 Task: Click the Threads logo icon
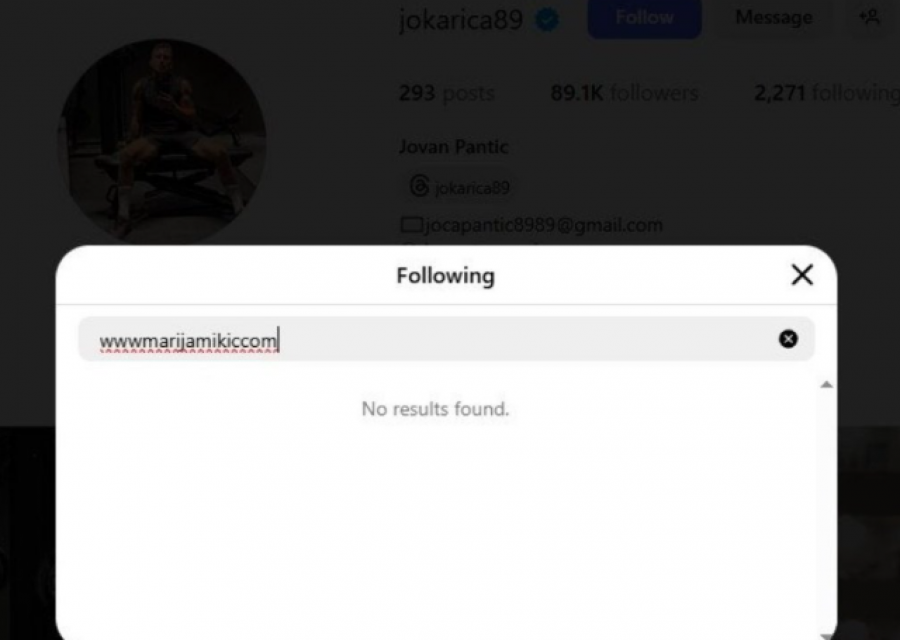point(419,186)
